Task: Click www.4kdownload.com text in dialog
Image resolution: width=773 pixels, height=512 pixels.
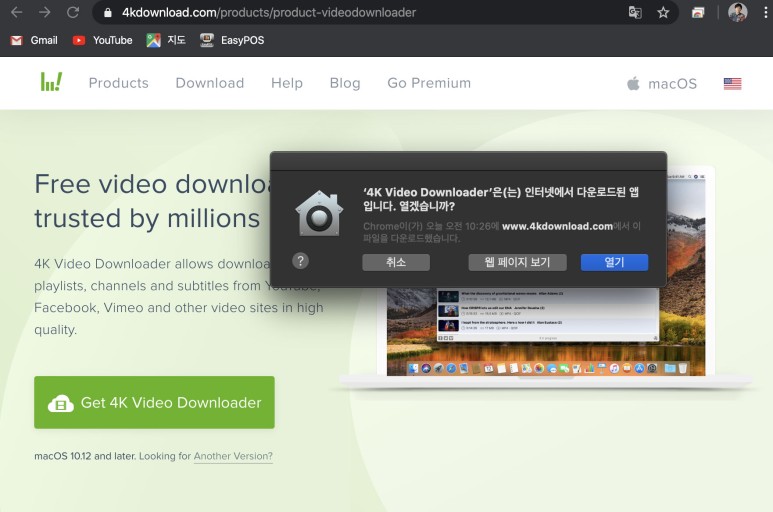Action: (x=557, y=226)
